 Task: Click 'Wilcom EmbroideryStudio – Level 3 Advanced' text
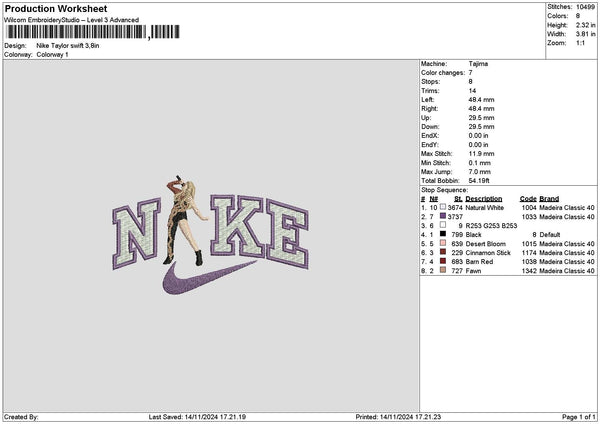(x=72, y=20)
